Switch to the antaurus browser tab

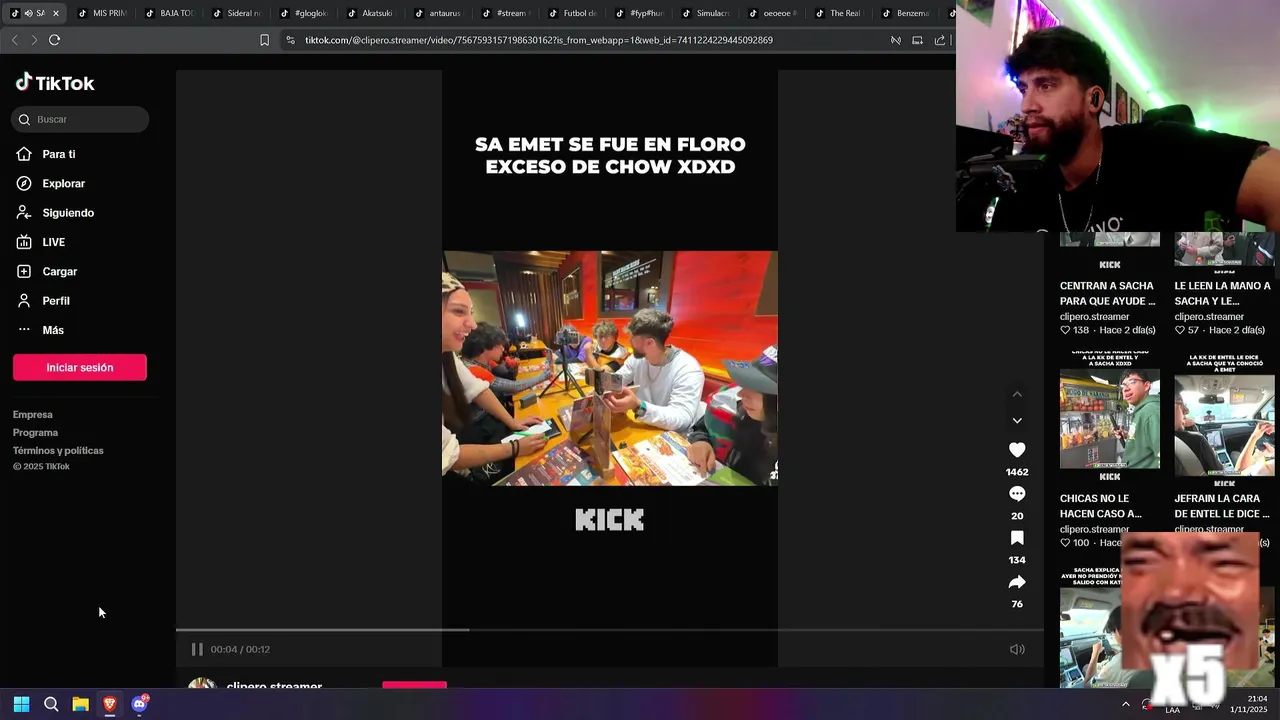439,13
